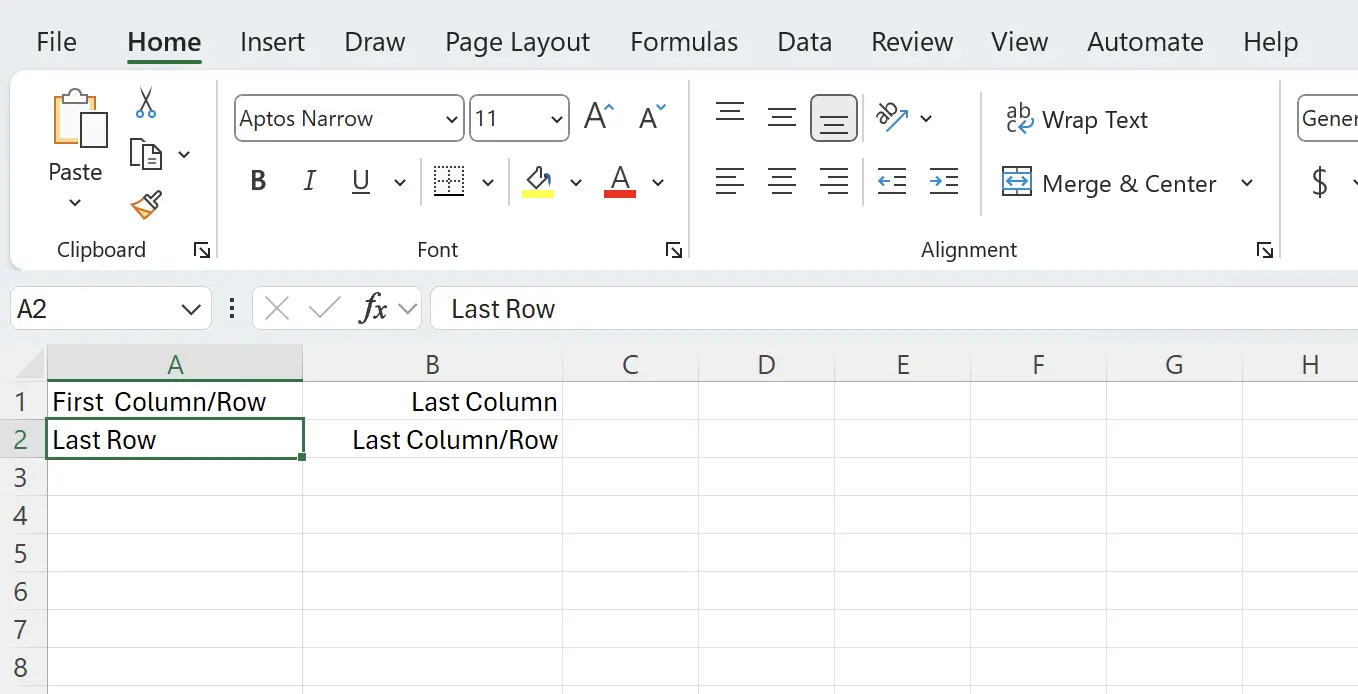Click Increase Indent

click(943, 181)
